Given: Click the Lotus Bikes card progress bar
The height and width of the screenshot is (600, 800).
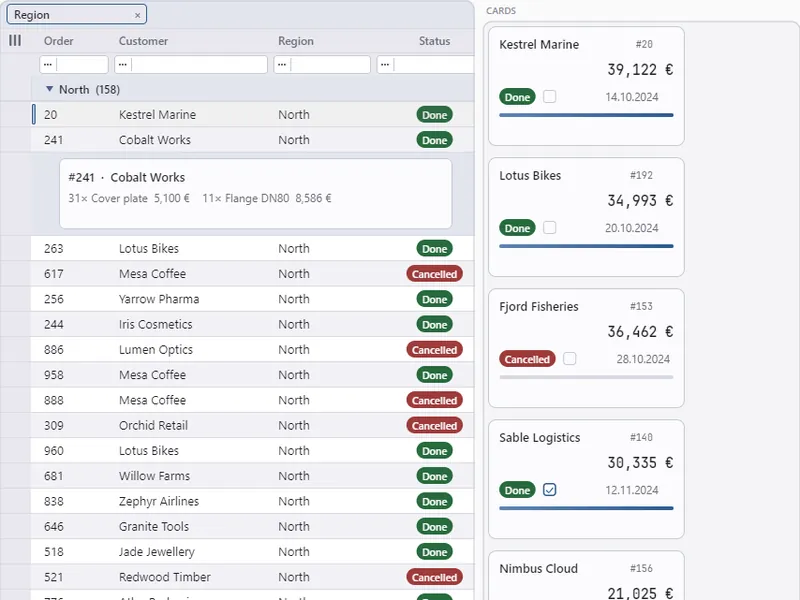Looking at the screenshot, I should [586, 246].
